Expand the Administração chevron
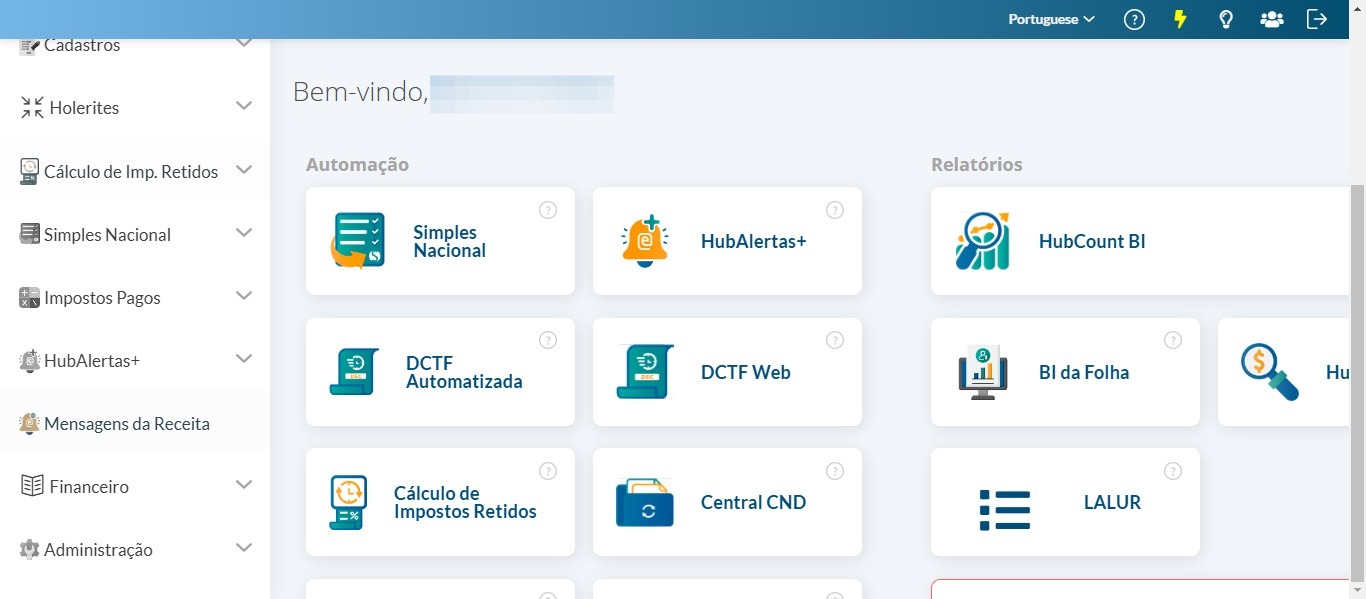 coord(244,547)
